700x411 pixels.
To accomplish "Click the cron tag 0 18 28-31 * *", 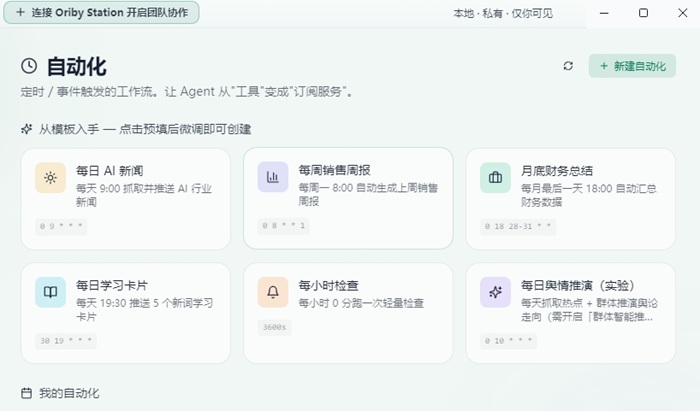I will click(518, 226).
